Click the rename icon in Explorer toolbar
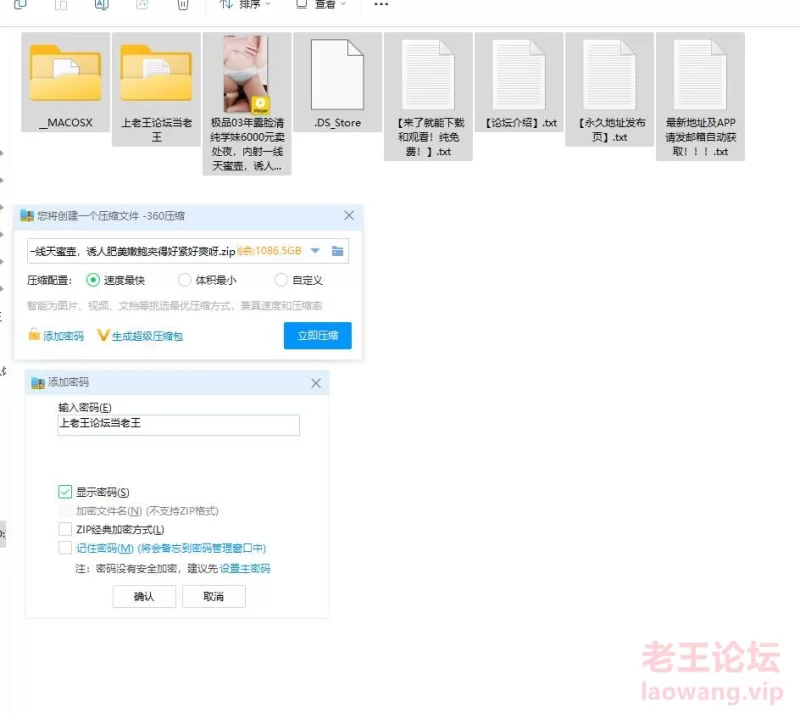The width and height of the screenshot is (800, 713). click(102, 5)
